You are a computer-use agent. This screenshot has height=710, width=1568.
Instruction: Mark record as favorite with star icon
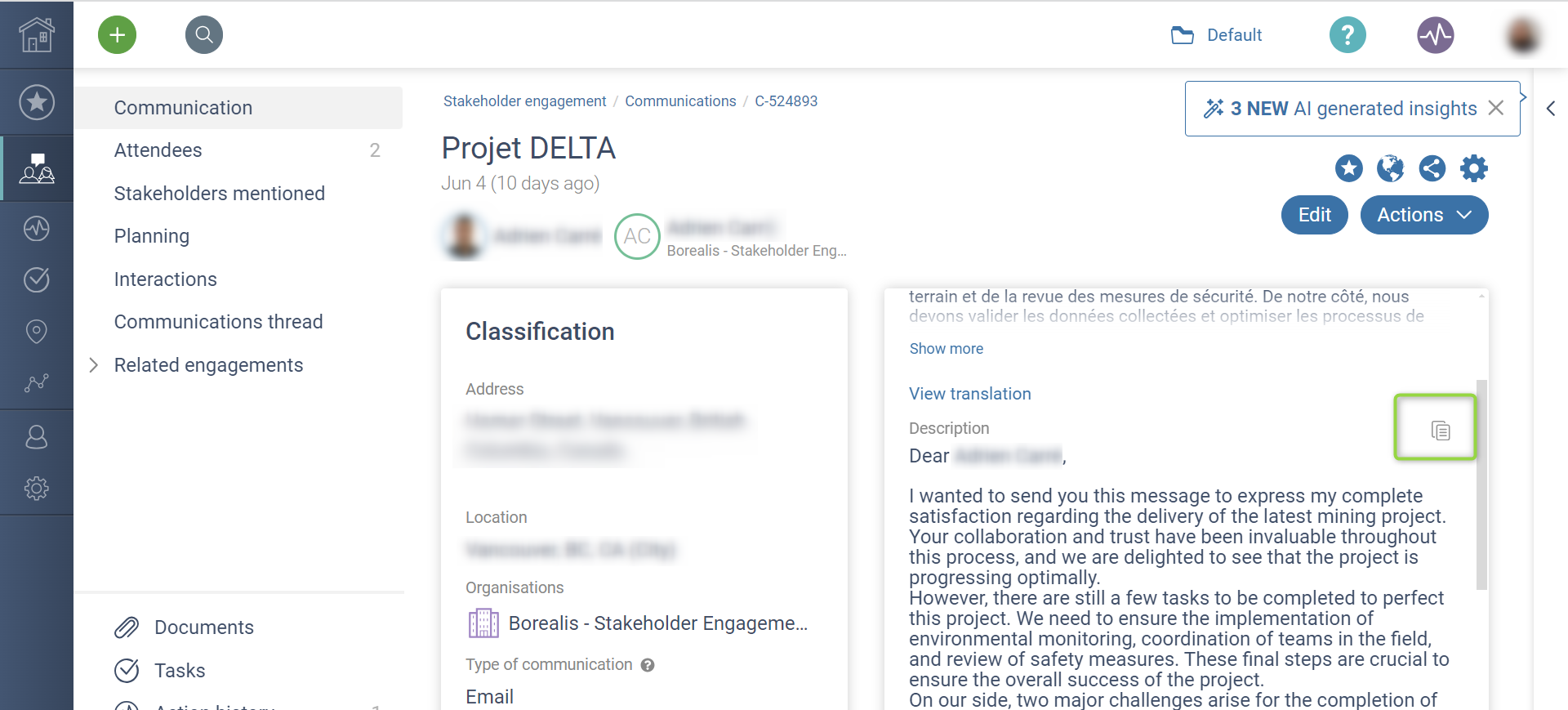pyautogui.click(x=1348, y=168)
